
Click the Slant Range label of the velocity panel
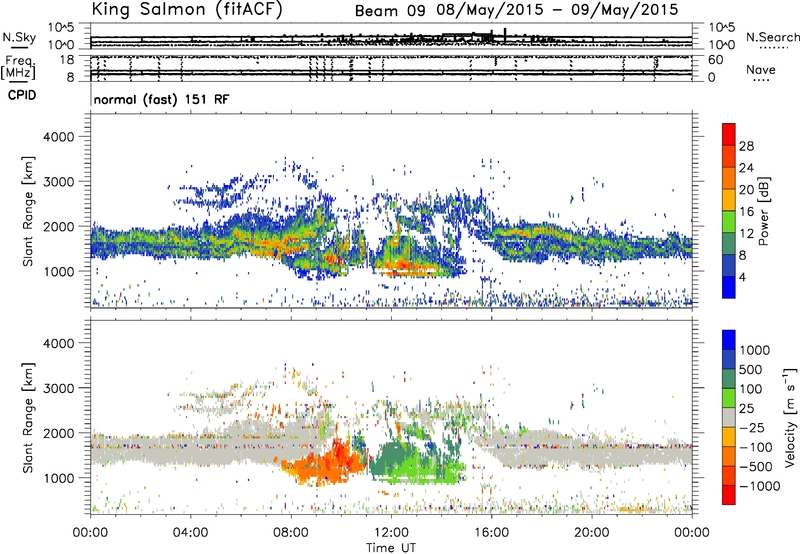click(x=28, y=418)
